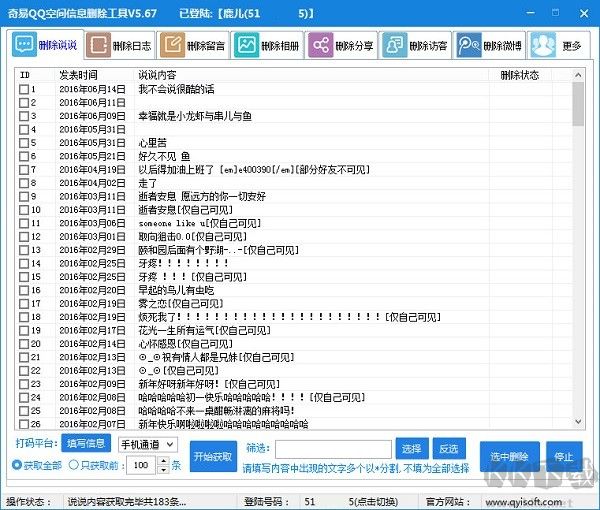Click the status text 说说内容获取完毕共183条
The width and height of the screenshot is (600, 510).
(126, 502)
